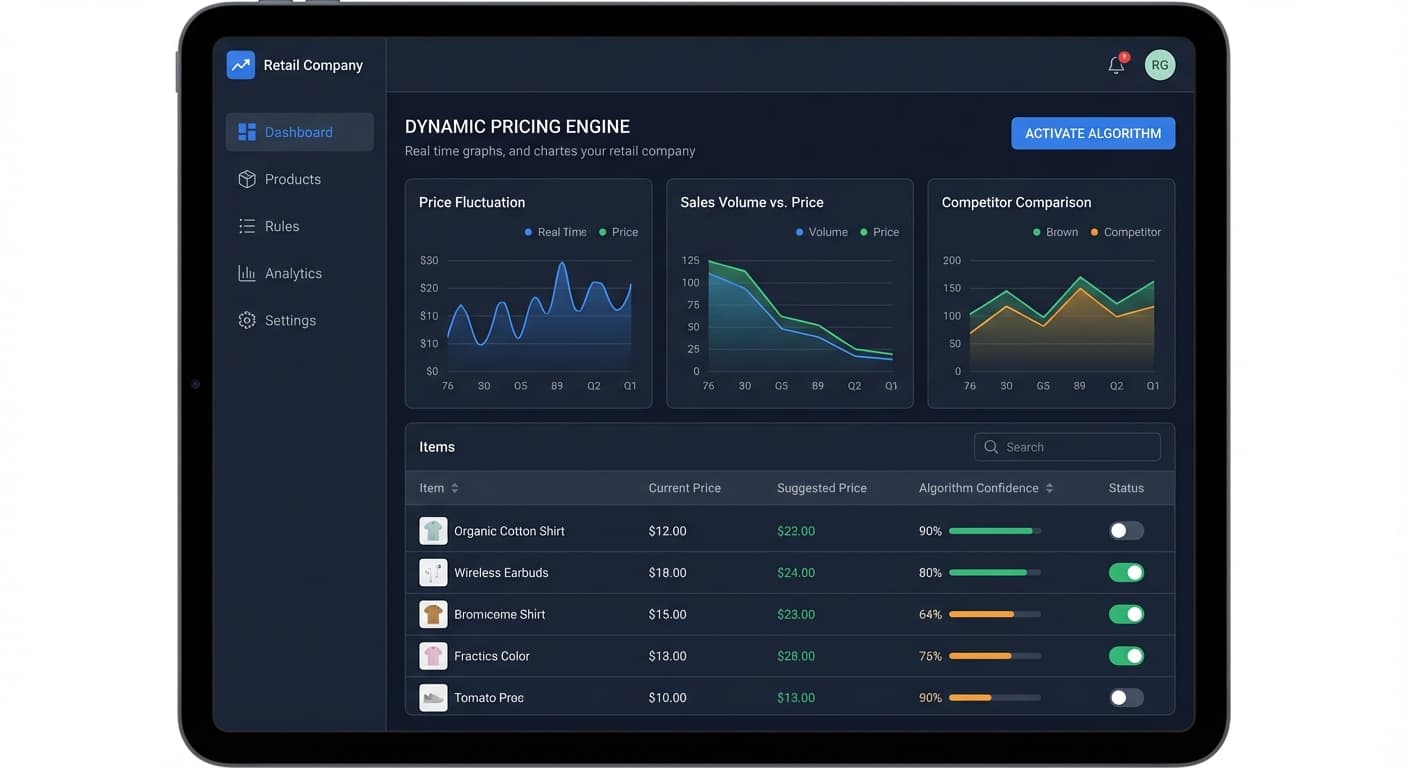Screen dimensions: 1408x768
Task: Click the Competitor legend label
Action: tap(1131, 231)
